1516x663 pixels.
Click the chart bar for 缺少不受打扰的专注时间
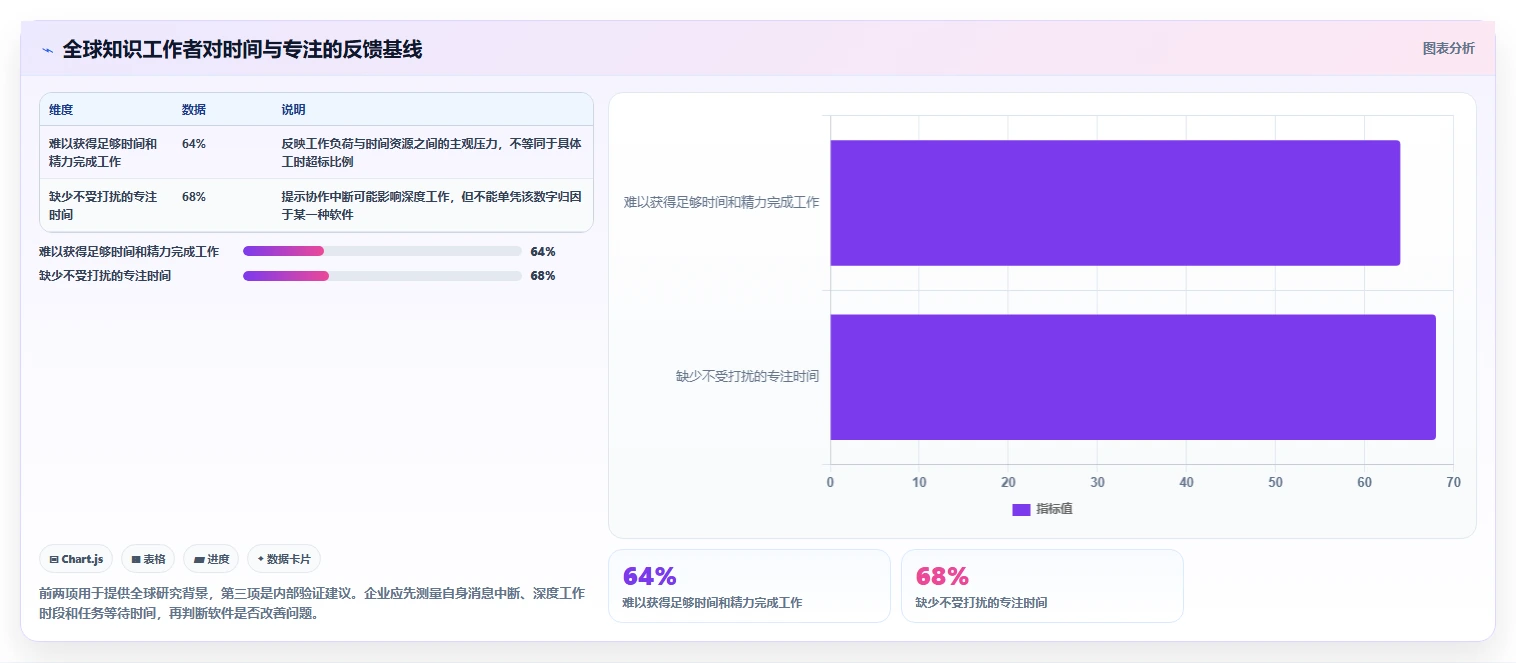(1133, 377)
